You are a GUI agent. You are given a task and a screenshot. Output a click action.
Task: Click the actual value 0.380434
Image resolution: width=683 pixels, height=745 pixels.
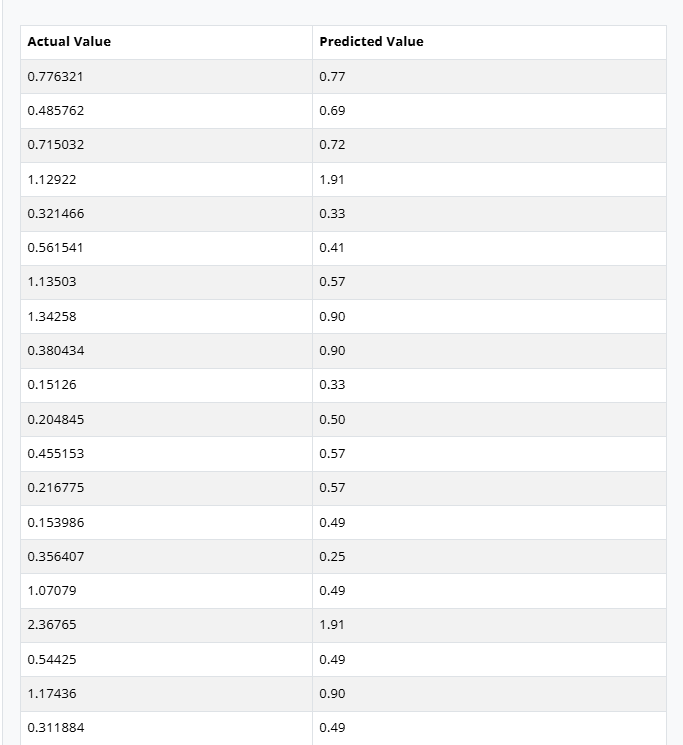[x=56, y=351]
